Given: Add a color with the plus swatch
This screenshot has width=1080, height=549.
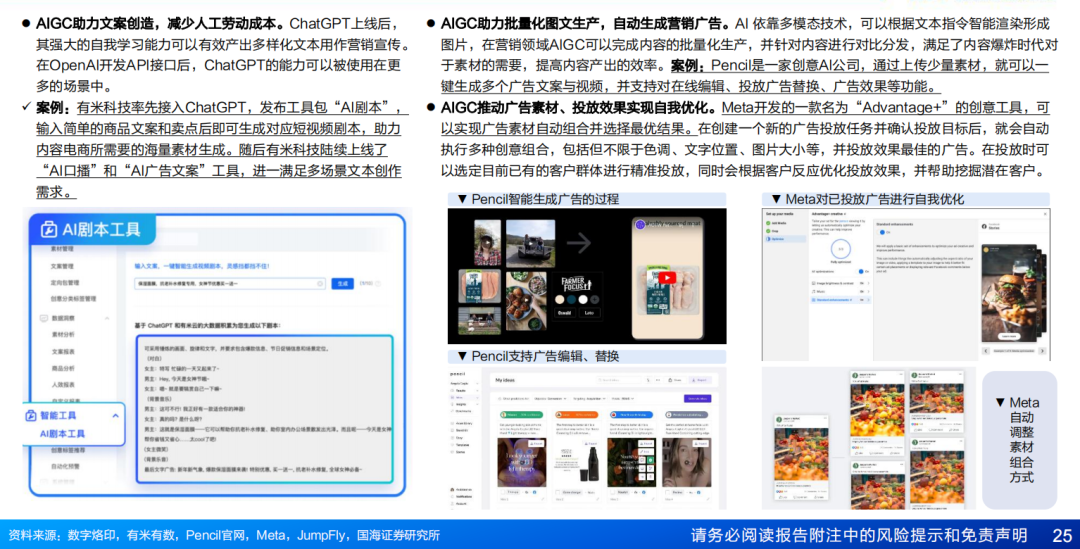Looking at the screenshot, I should [x=594, y=300].
